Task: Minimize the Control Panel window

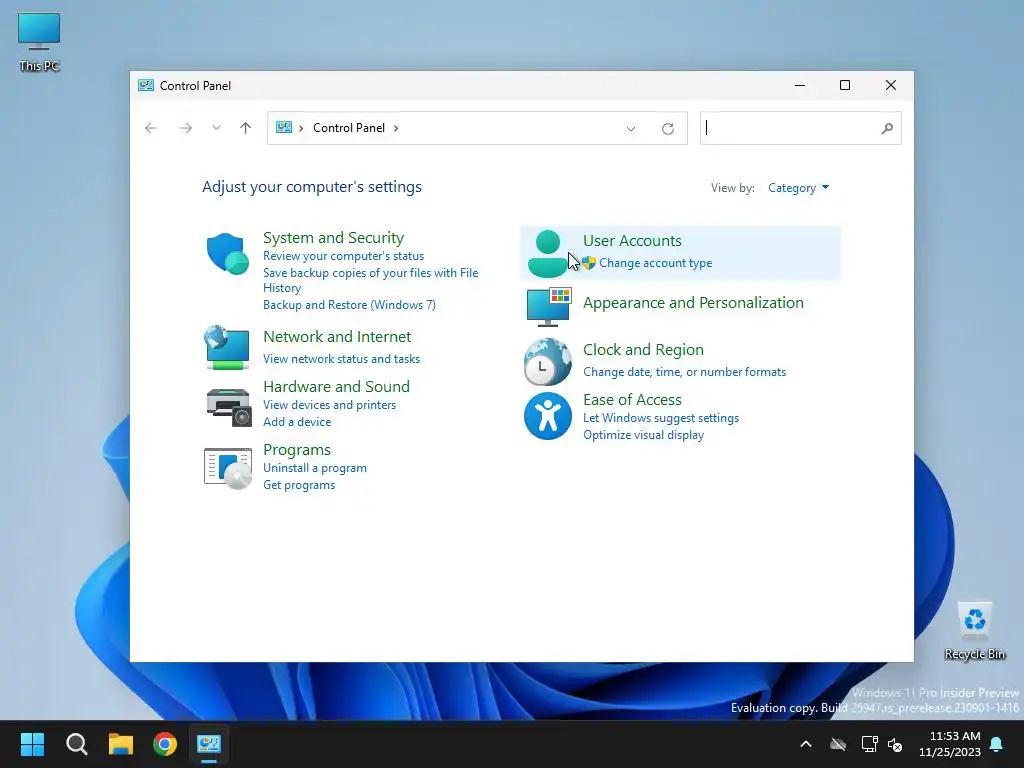Action: (800, 86)
